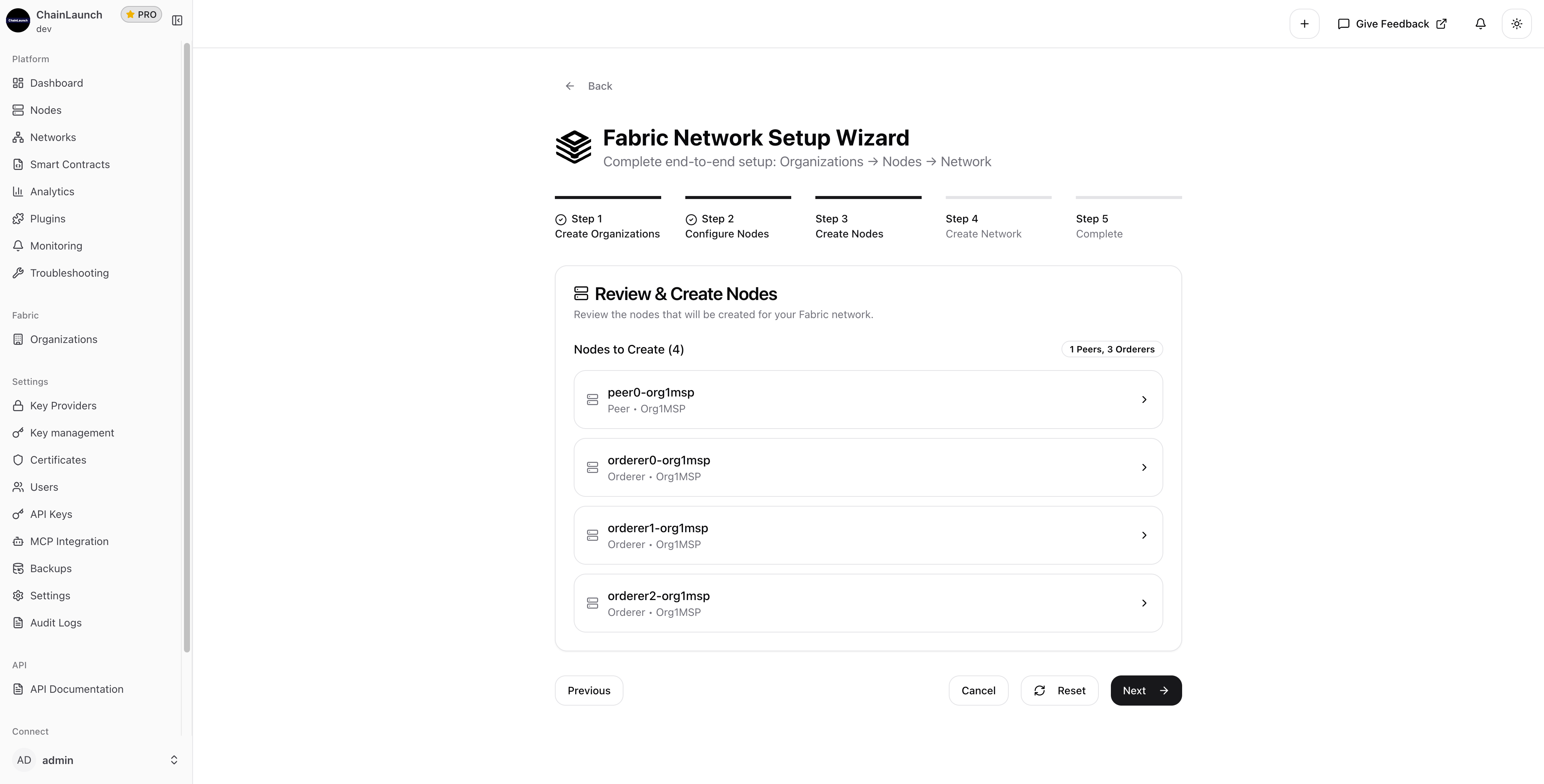Click the '1 Peers, 3 Orderers' badge

(x=1112, y=349)
